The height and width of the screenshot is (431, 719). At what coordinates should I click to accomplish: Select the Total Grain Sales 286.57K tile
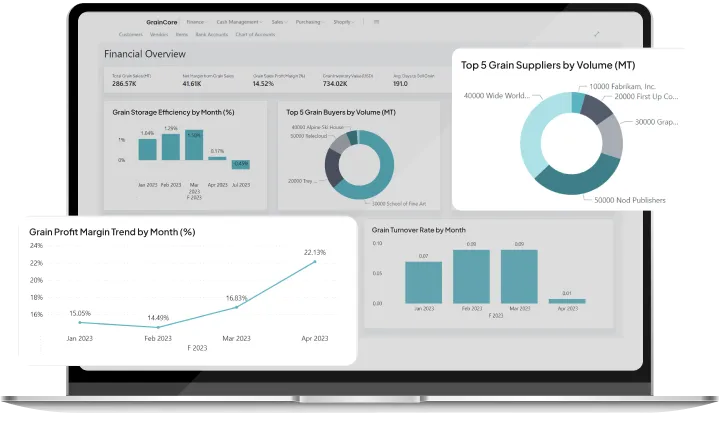point(128,81)
